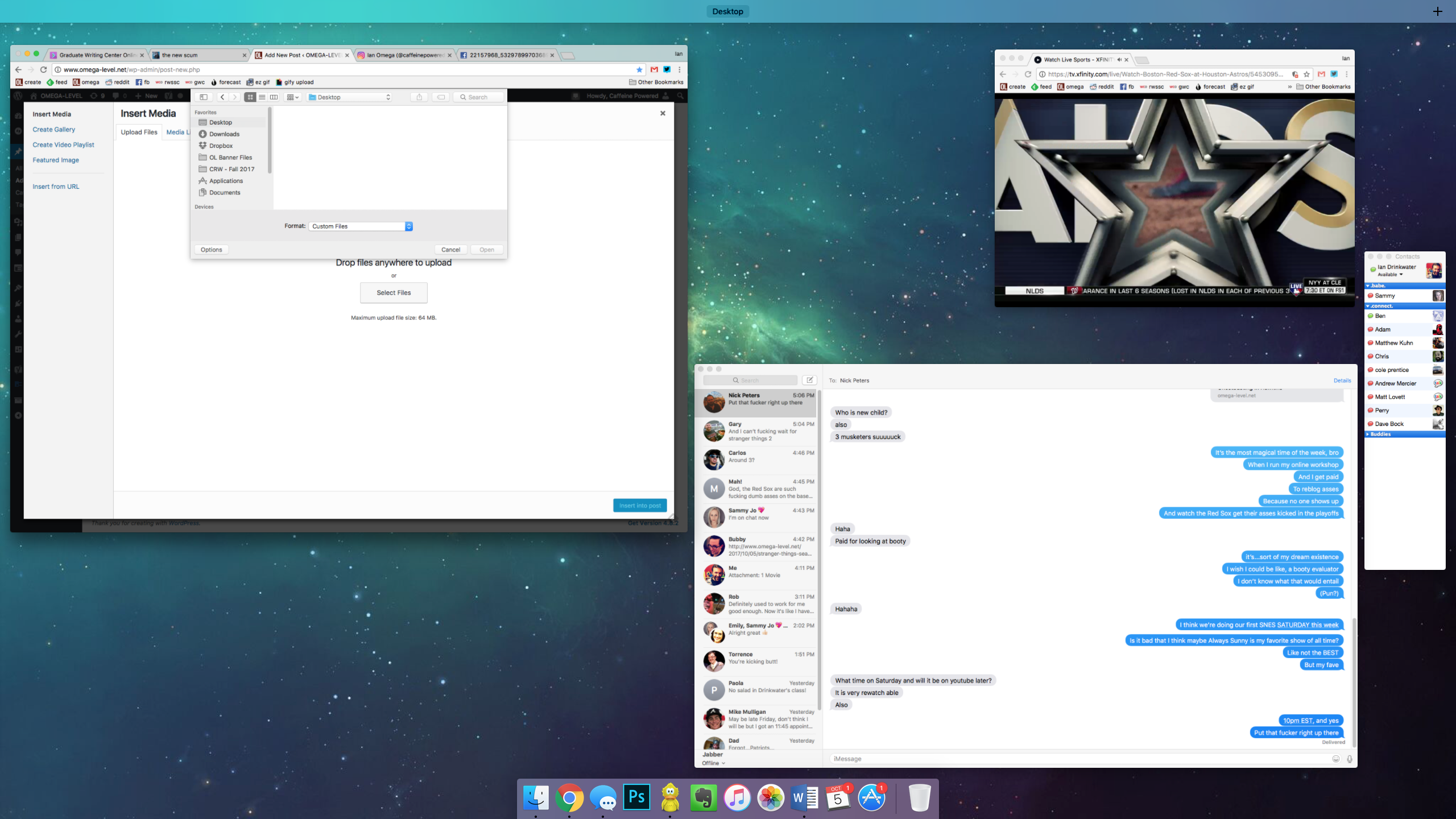Click Insert from URL link
Image resolution: width=1456 pixels, height=819 pixels.
click(x=56, y=187)
